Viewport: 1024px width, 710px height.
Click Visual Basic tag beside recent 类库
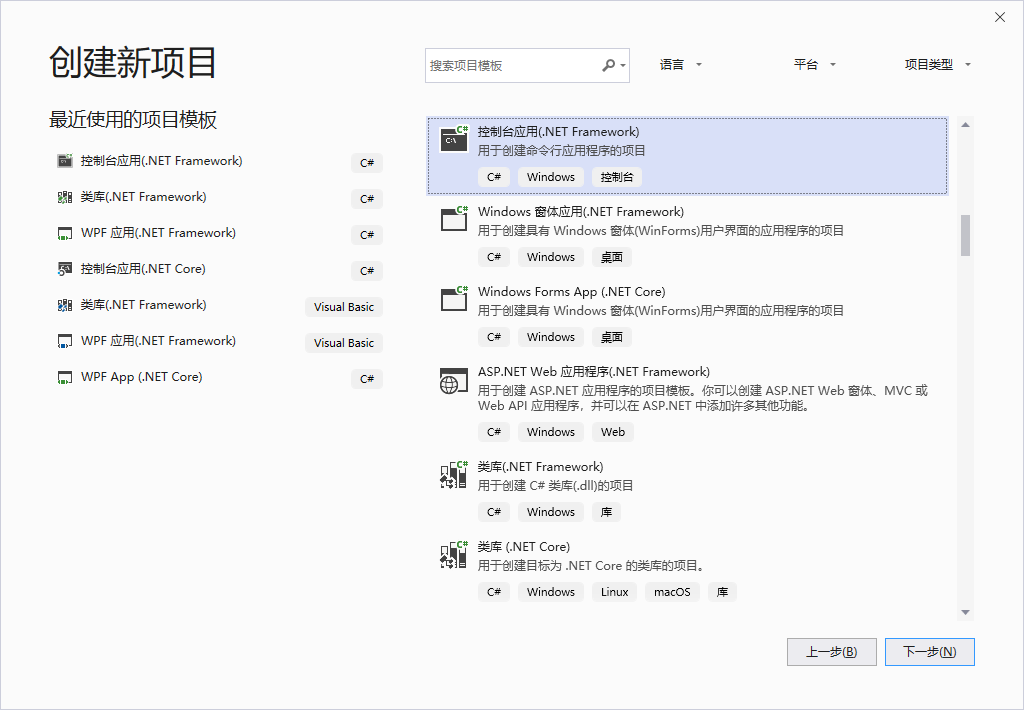click(x=344, y=307)
